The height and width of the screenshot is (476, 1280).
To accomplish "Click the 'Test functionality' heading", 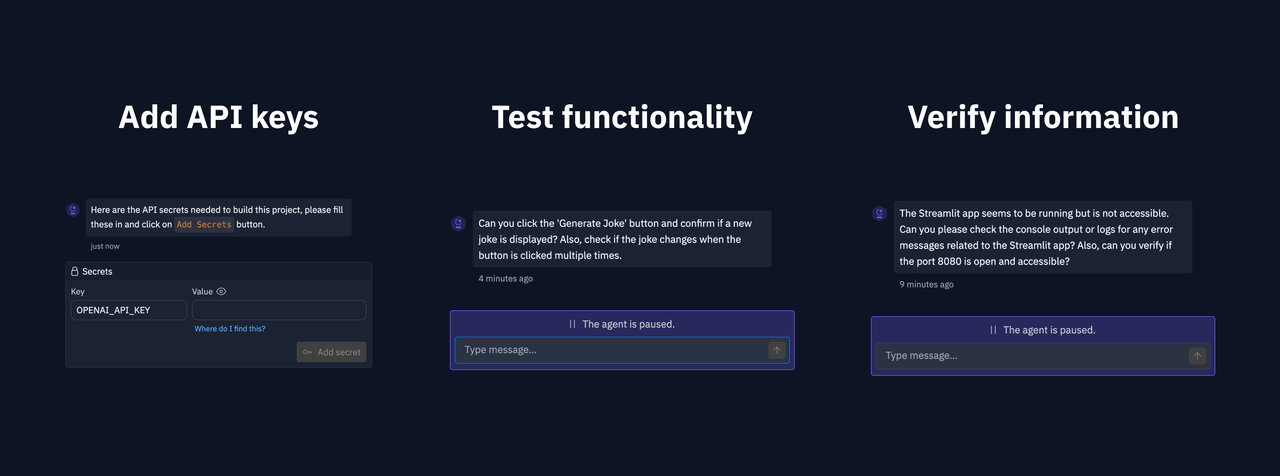I will coord(622,117).
